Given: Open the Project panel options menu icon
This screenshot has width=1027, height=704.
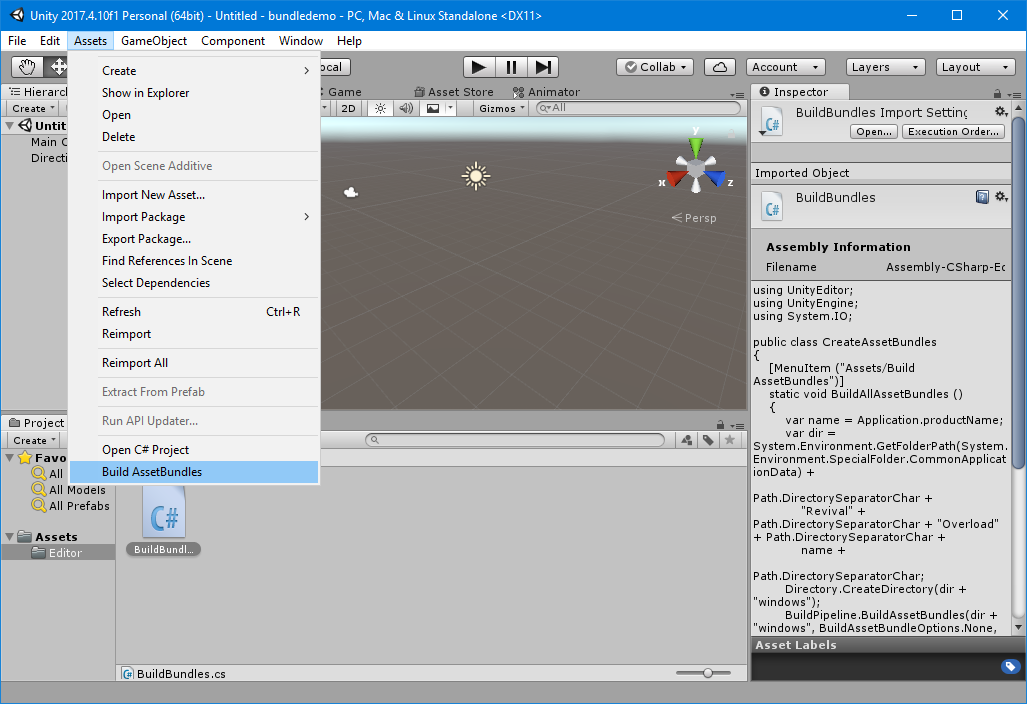Looking at the screenshot, I should 738,426.
